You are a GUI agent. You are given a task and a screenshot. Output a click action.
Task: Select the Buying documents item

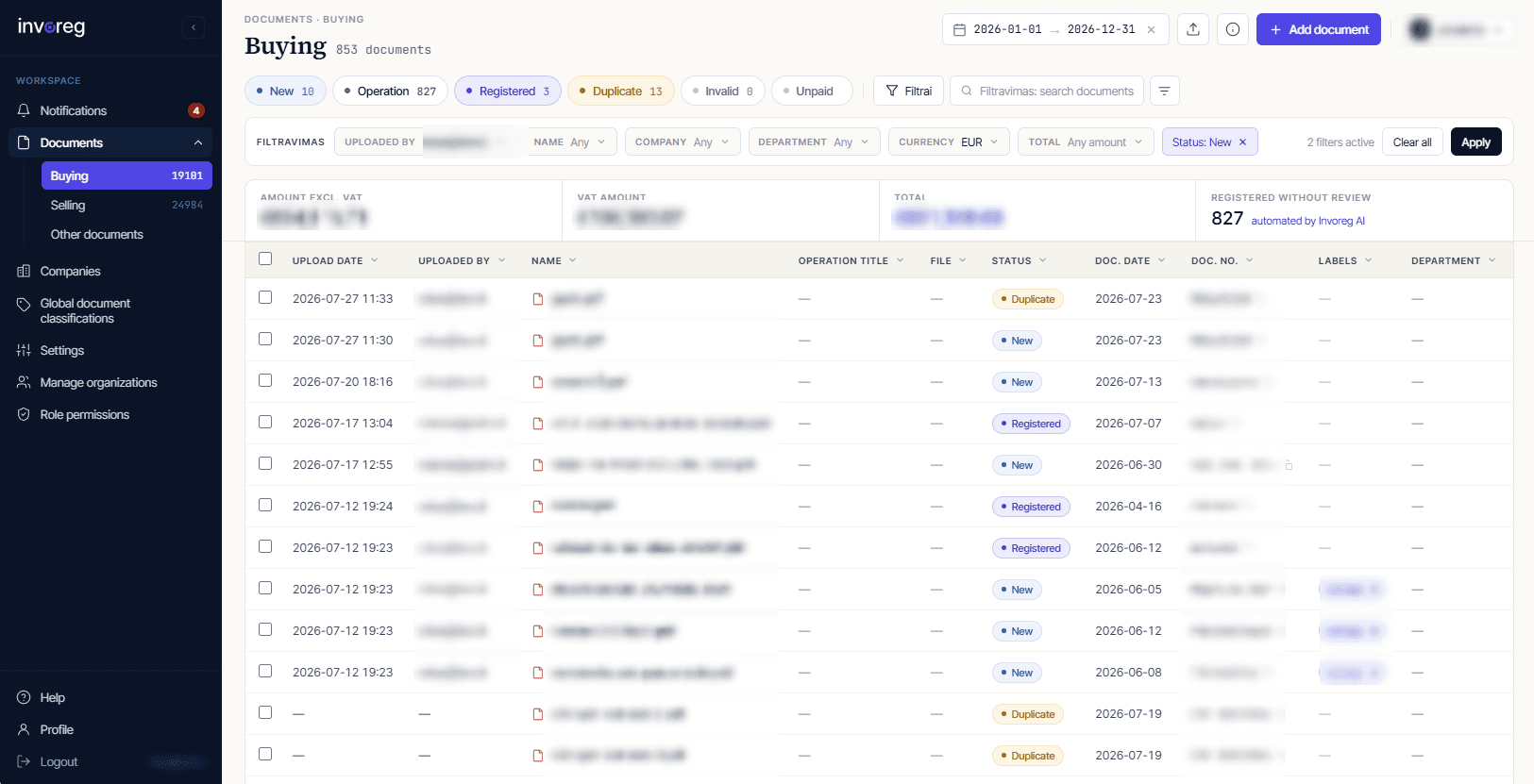coord(126,175)
